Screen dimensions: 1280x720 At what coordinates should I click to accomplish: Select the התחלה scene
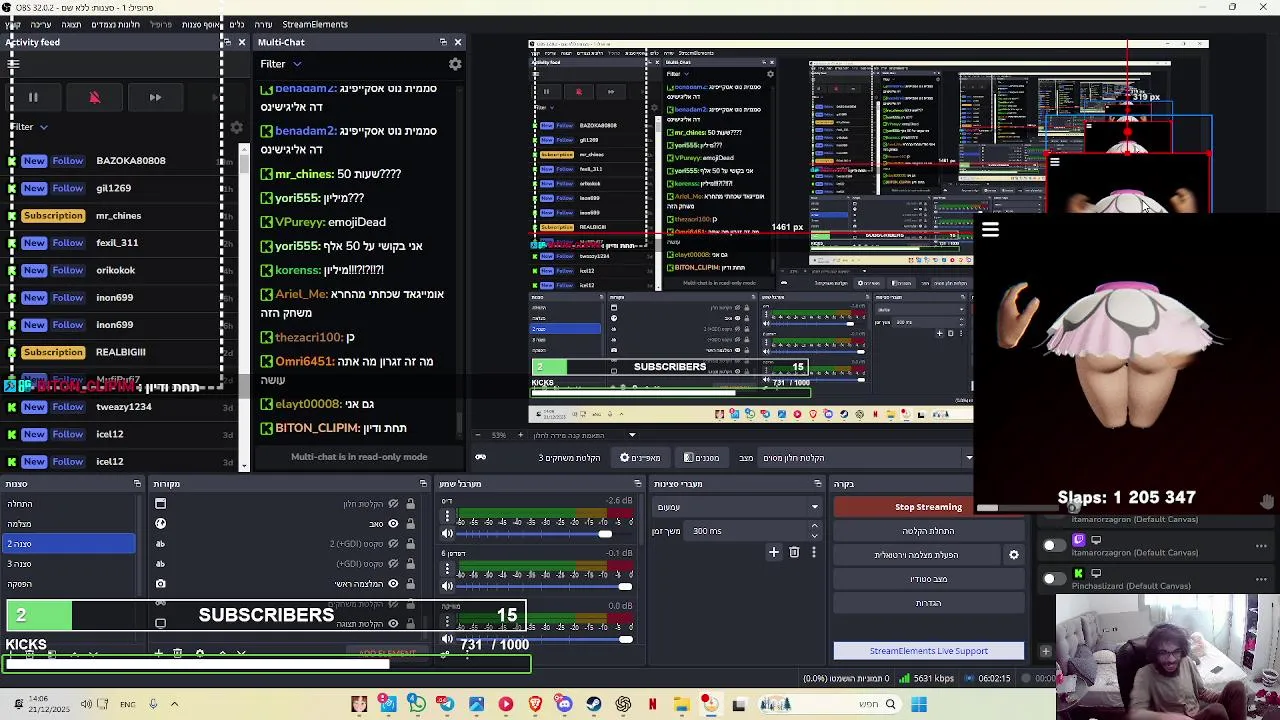69,504
